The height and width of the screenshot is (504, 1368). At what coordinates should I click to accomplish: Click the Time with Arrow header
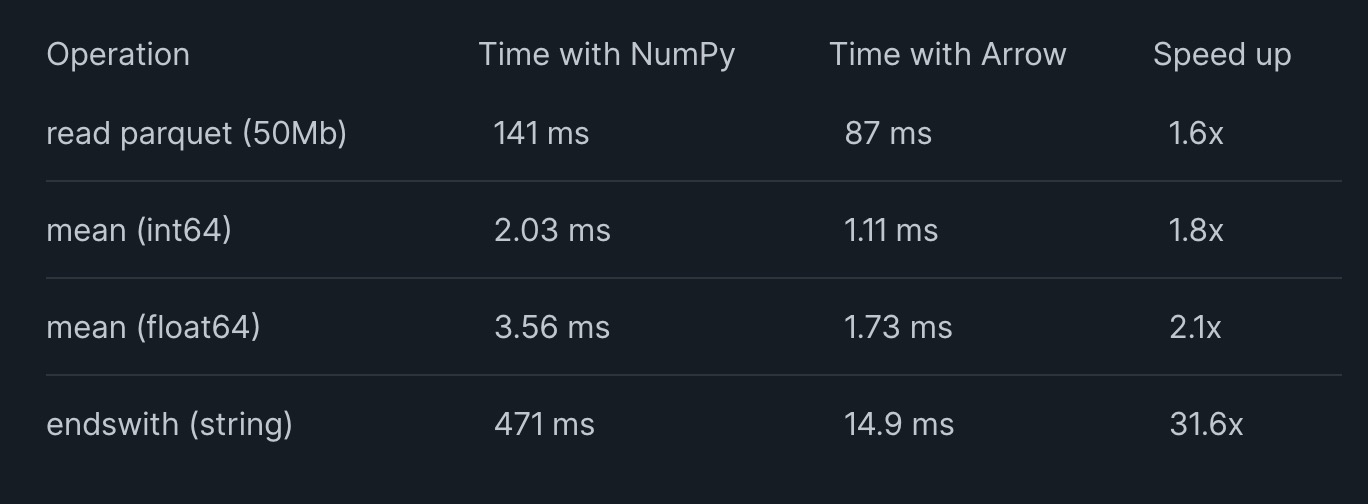tap(947, 54)
